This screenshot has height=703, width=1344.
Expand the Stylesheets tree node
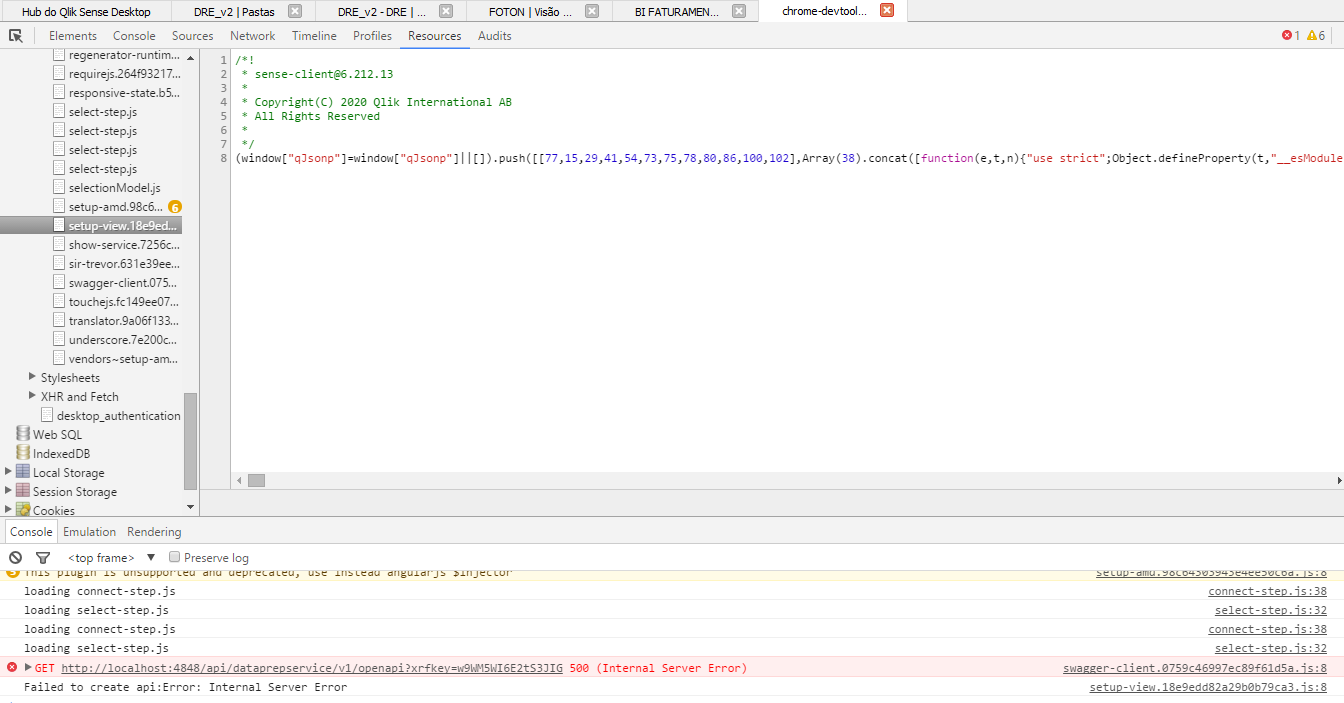[32, 377]
